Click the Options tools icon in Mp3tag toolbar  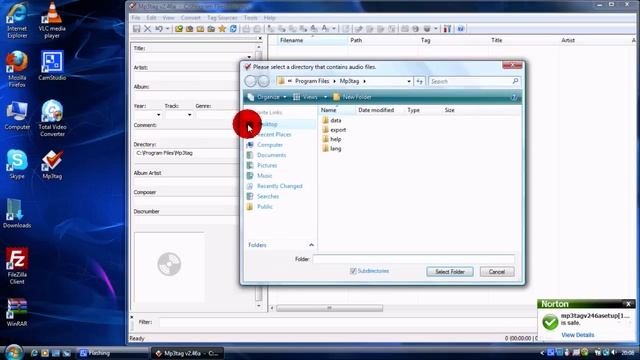(447, 29)
